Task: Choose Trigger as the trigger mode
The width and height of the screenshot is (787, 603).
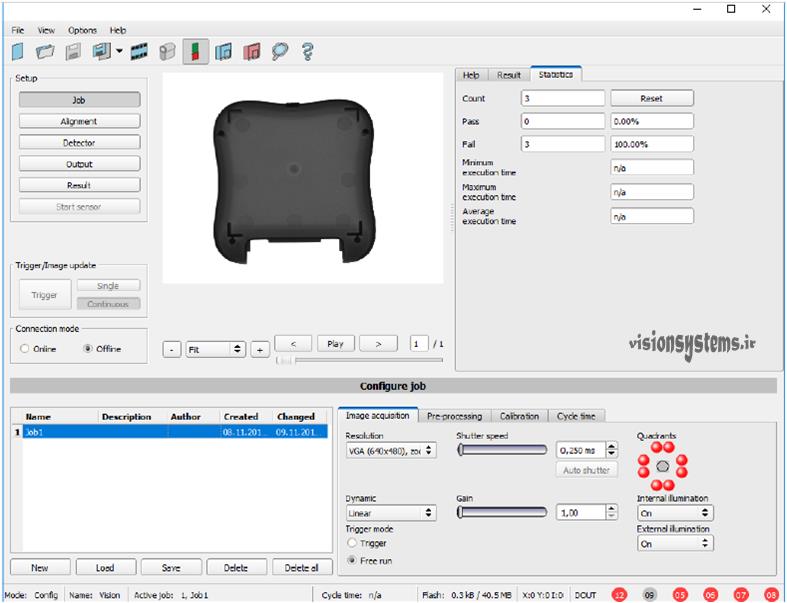Action: point(351,542)
